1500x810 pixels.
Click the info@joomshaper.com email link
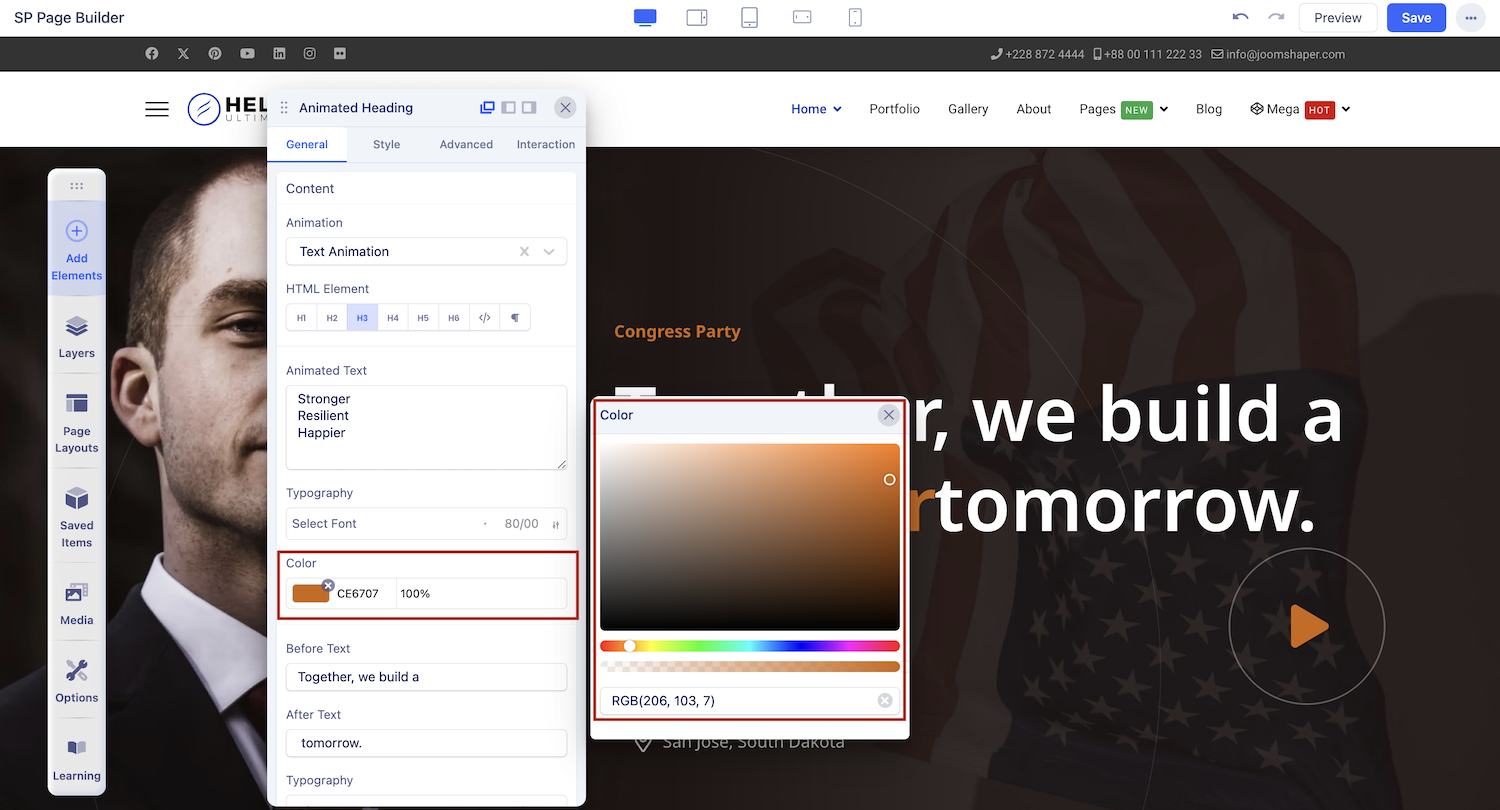(1278, 54)
